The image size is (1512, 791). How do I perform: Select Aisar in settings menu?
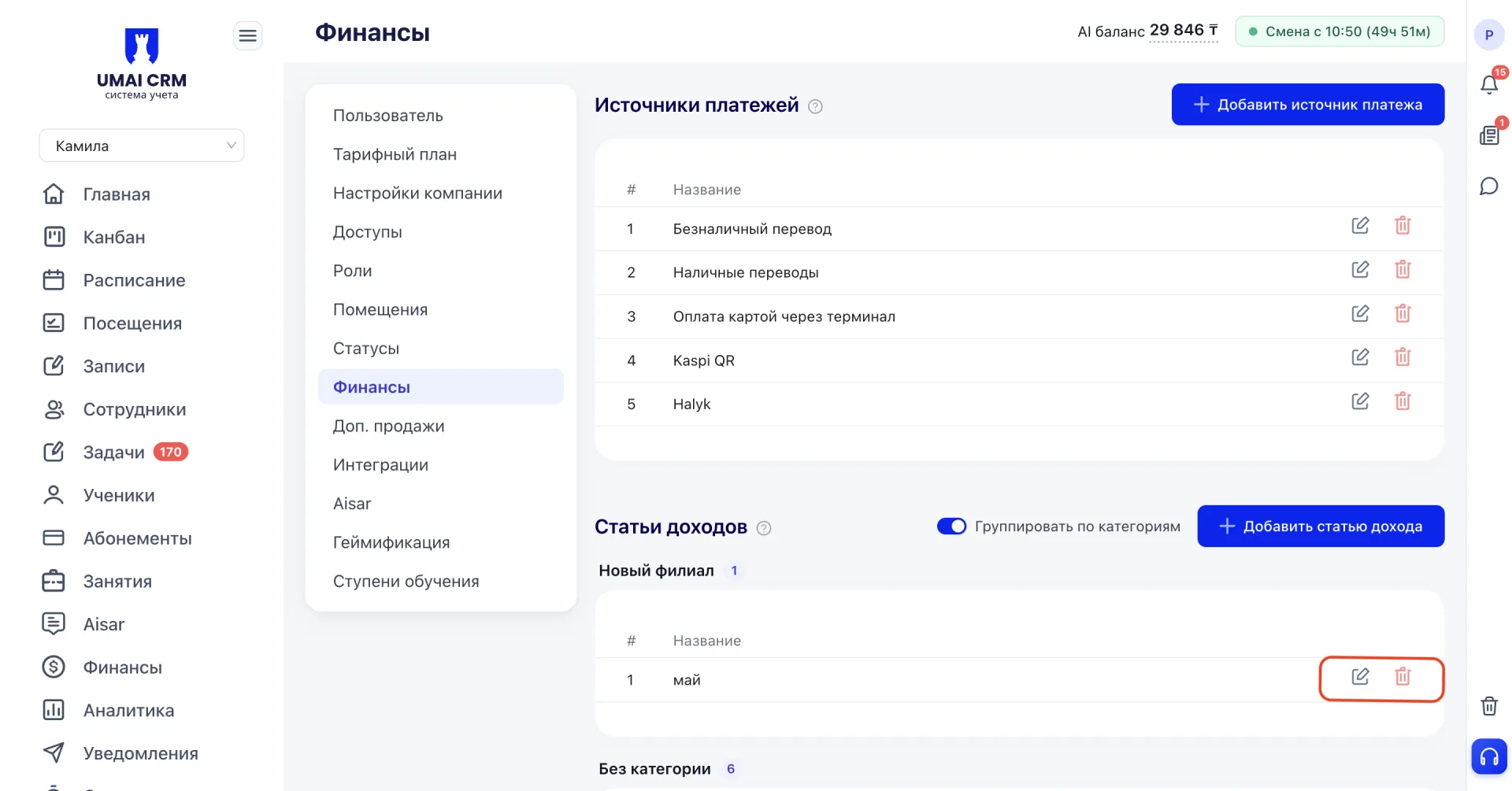pos(352,503)
